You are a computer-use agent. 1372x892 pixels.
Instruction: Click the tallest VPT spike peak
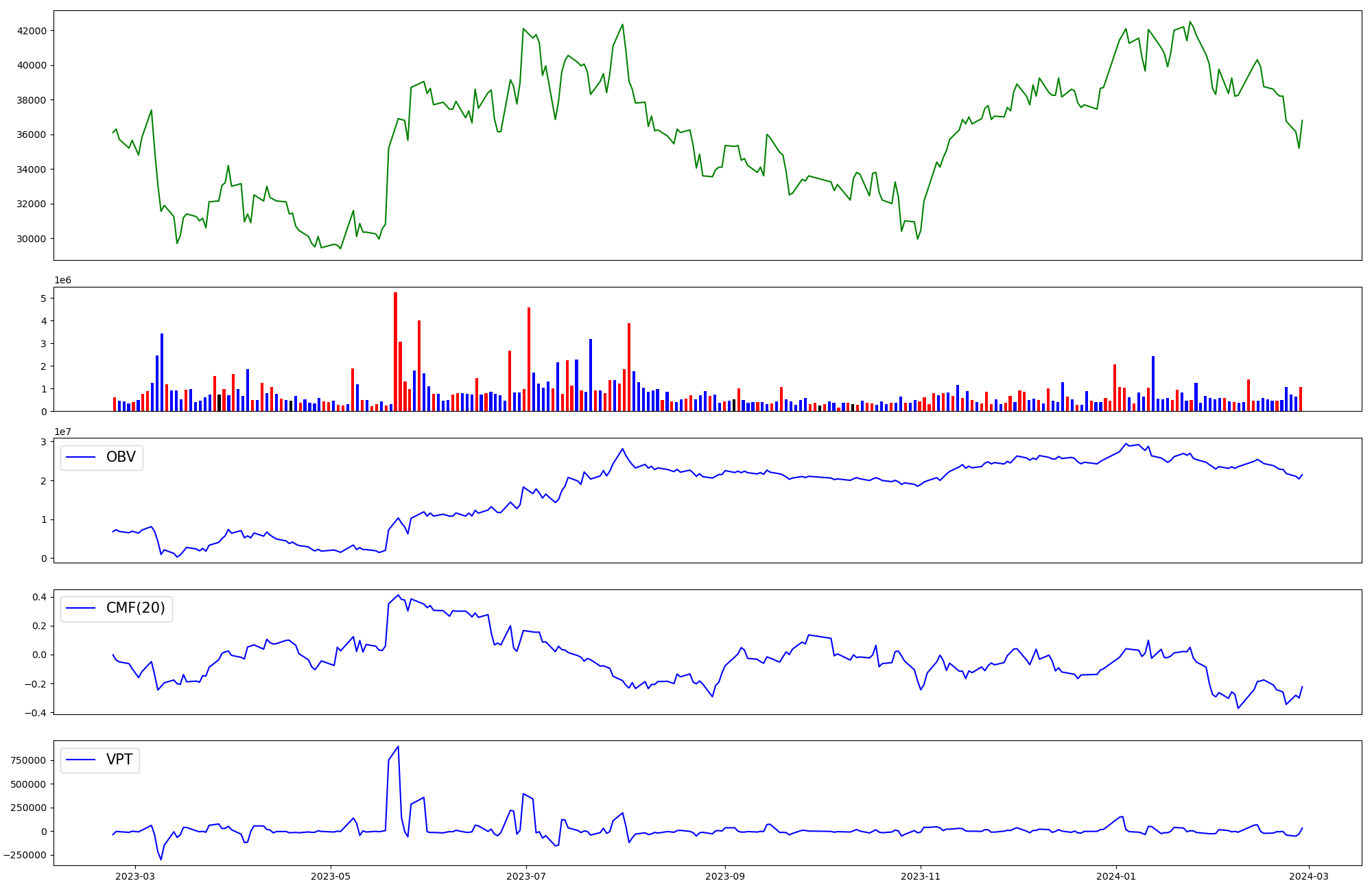click(398, 747)
